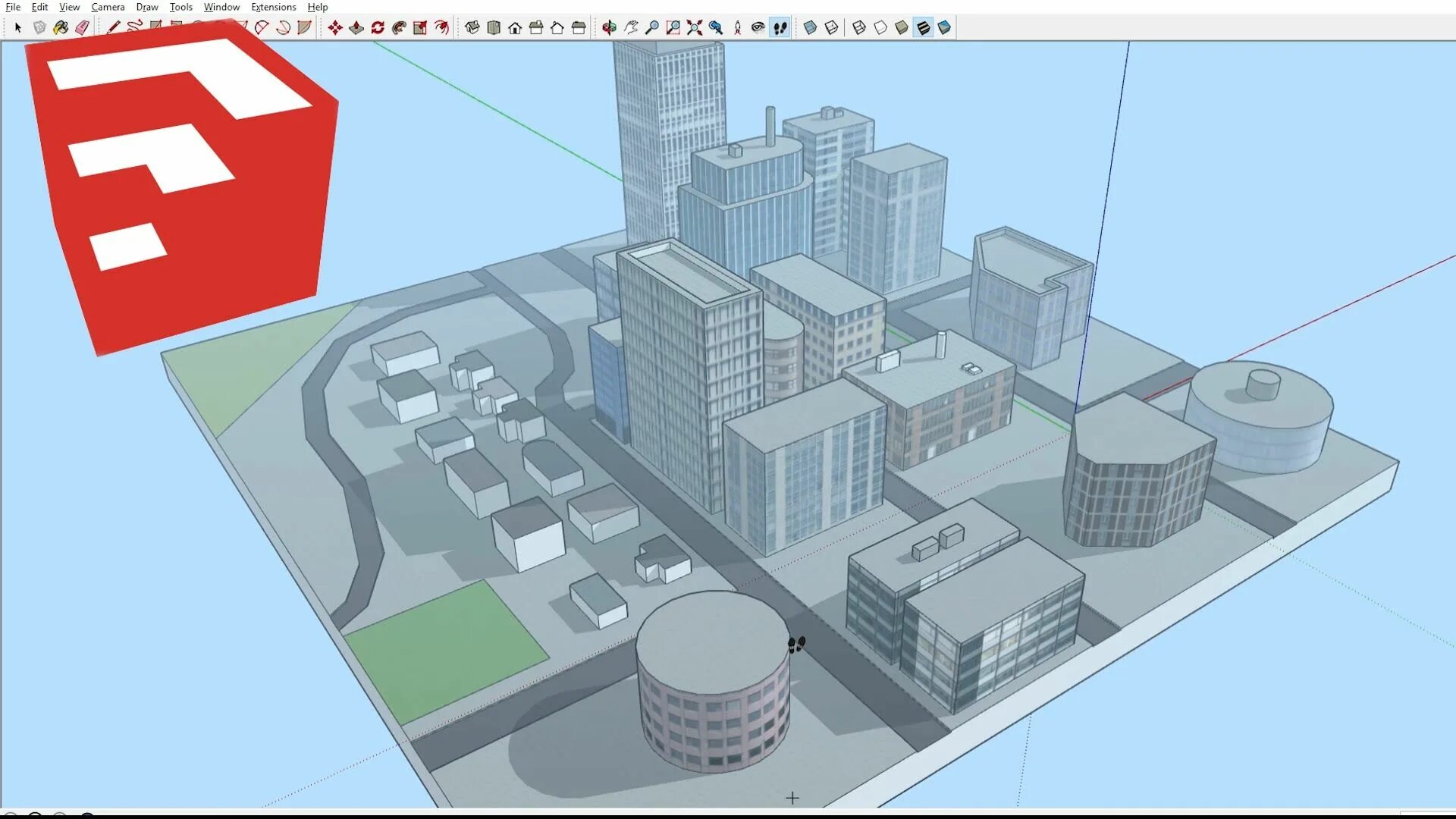Image resolution: width=1456 pixels, height=819 pixels.
Task: Click Zoom Extents icon
Action: point(694,28)
